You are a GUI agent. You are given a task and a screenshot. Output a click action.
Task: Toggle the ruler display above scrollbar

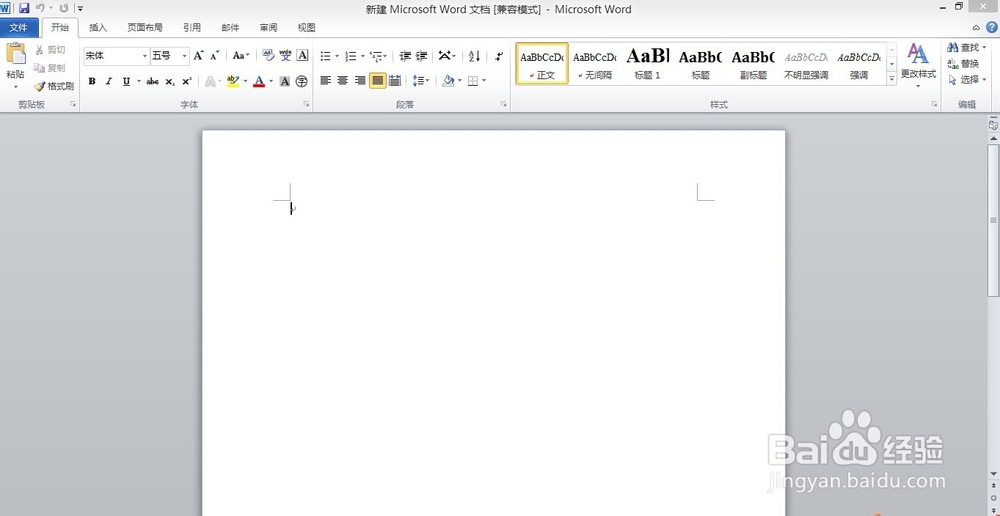coord(993,126)
